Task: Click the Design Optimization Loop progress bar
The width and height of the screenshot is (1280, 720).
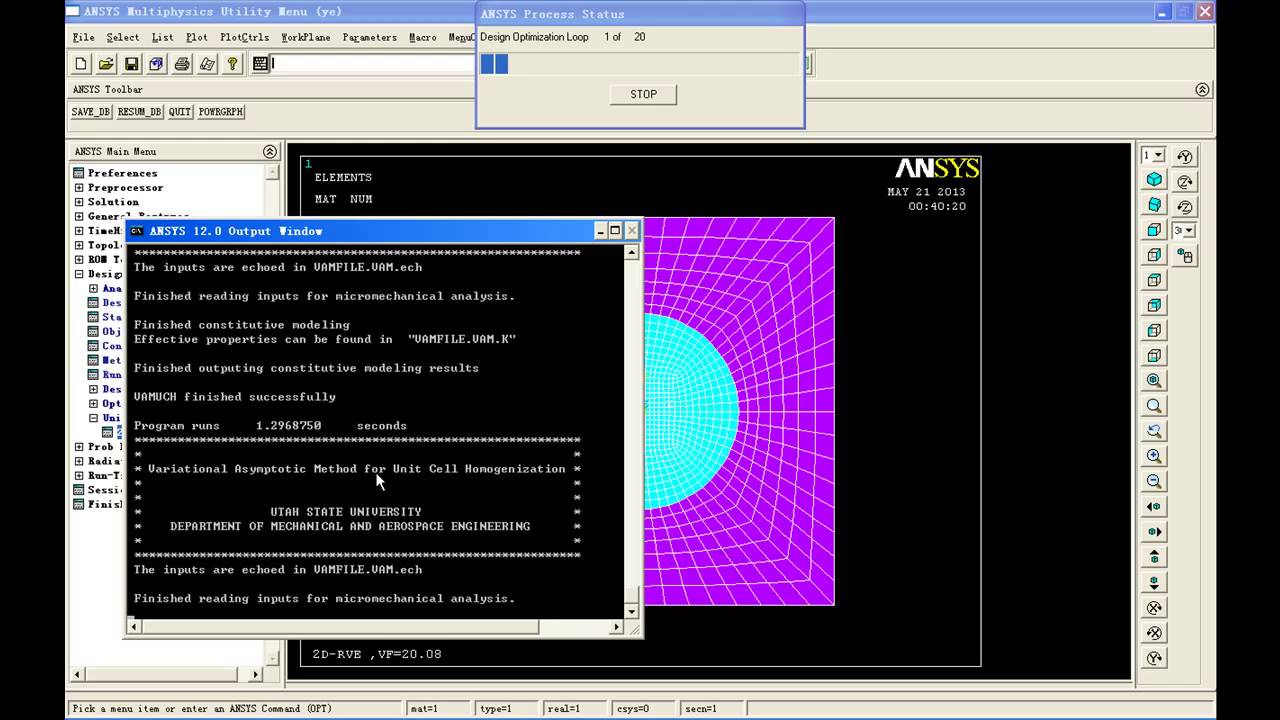Action: pyautogui.click(x=640, y=64)
